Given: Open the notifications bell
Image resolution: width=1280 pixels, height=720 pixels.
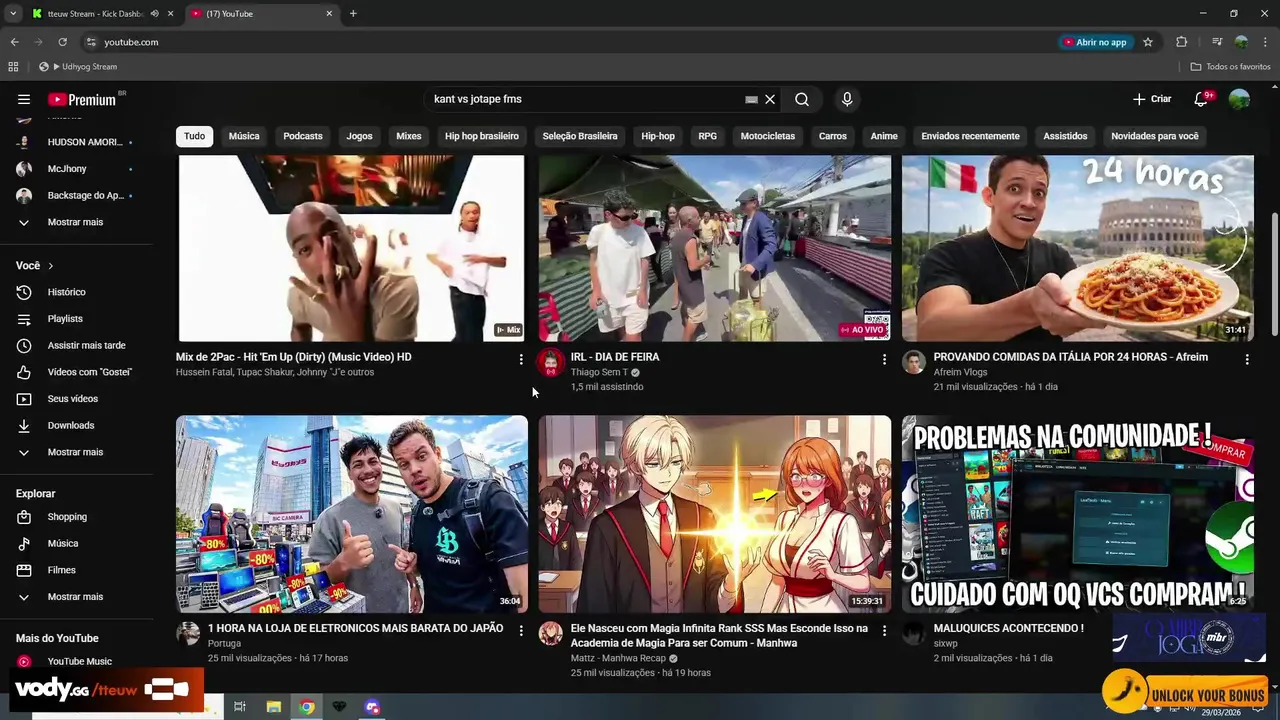Looking at the screenshot, I should pyautogui.click(x=1201, y=99).
